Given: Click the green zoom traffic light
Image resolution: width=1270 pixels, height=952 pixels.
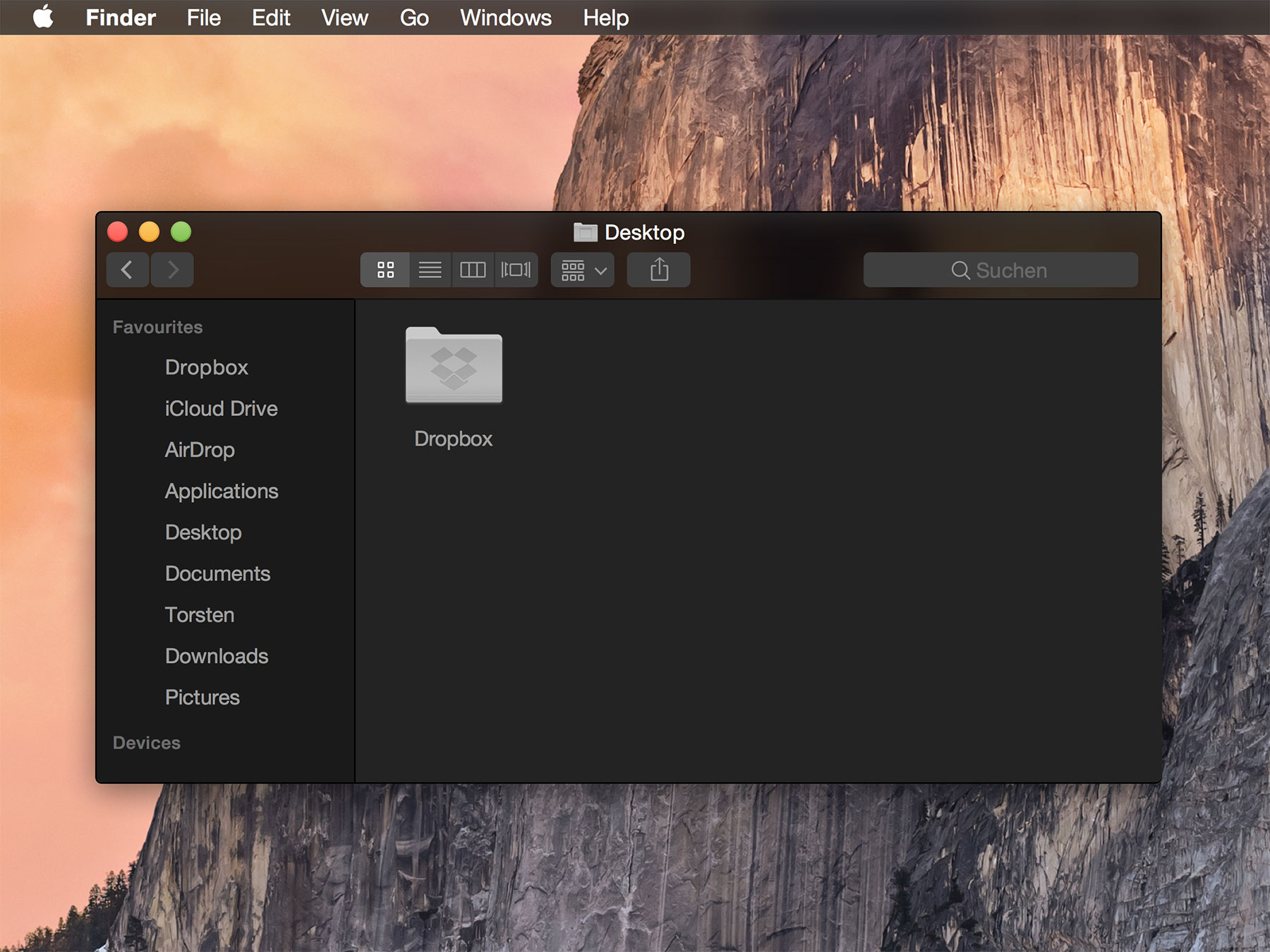Looking at the screenshot, I should pos(181,231).
